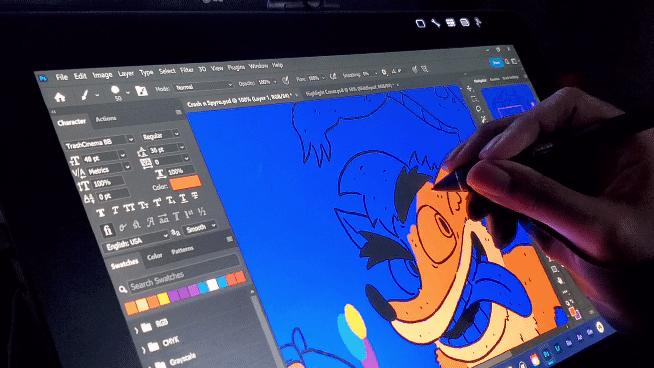Viewport: 654px width, 368px height.
Task: Toggle Subscript text style
Action: click(171, 201)
